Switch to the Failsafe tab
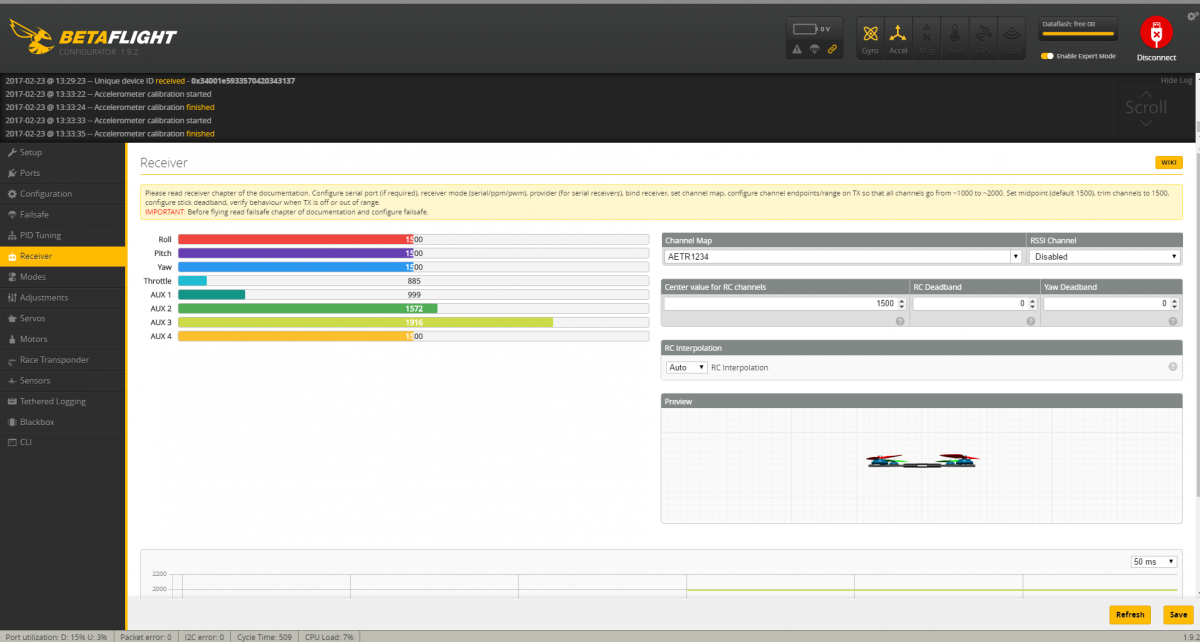The width and height of the screenshot is (1200, 642). click(36, 215)
